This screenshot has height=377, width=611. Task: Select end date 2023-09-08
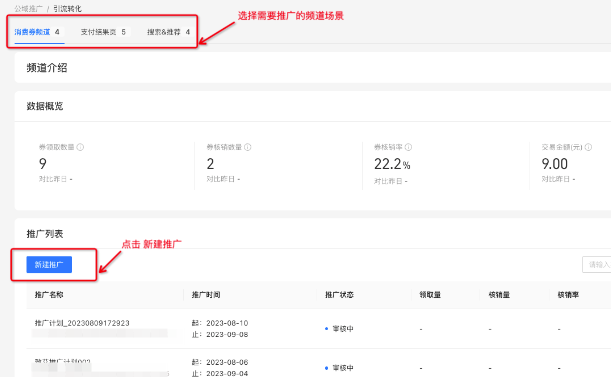[227, 335]
